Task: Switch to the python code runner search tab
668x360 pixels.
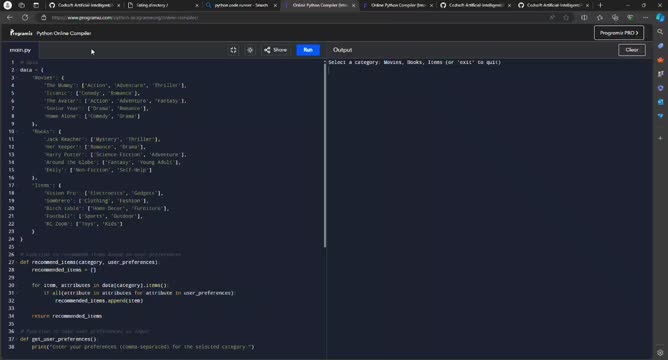Action: 241,5
